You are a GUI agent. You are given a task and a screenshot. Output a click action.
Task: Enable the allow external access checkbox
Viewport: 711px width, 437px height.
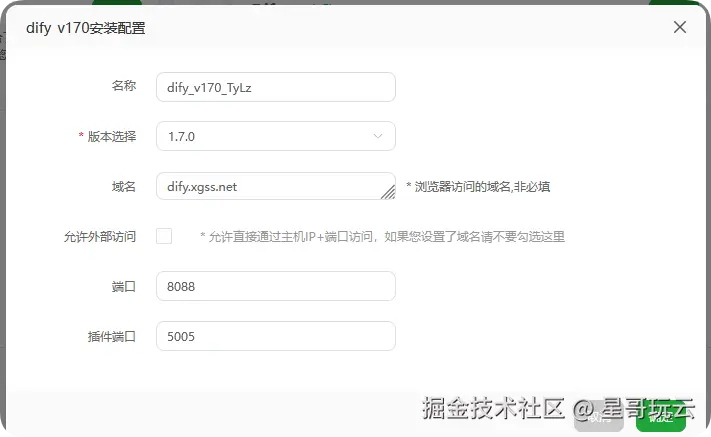coord(164,236)
